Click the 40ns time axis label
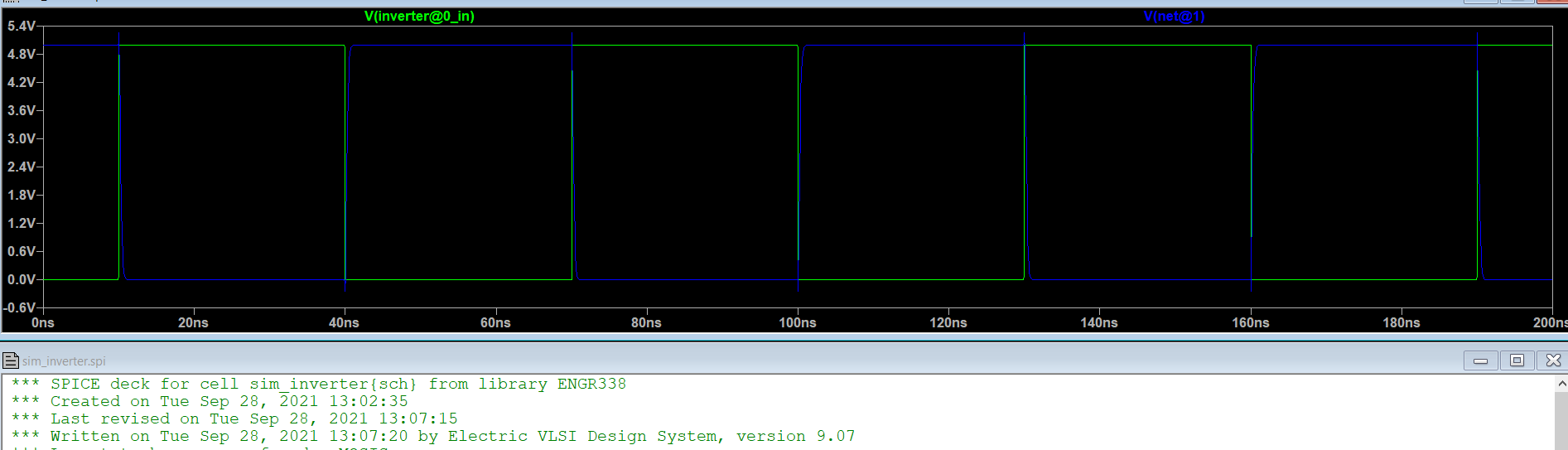Screen dimensions: 1568x450 click(344, 322)
